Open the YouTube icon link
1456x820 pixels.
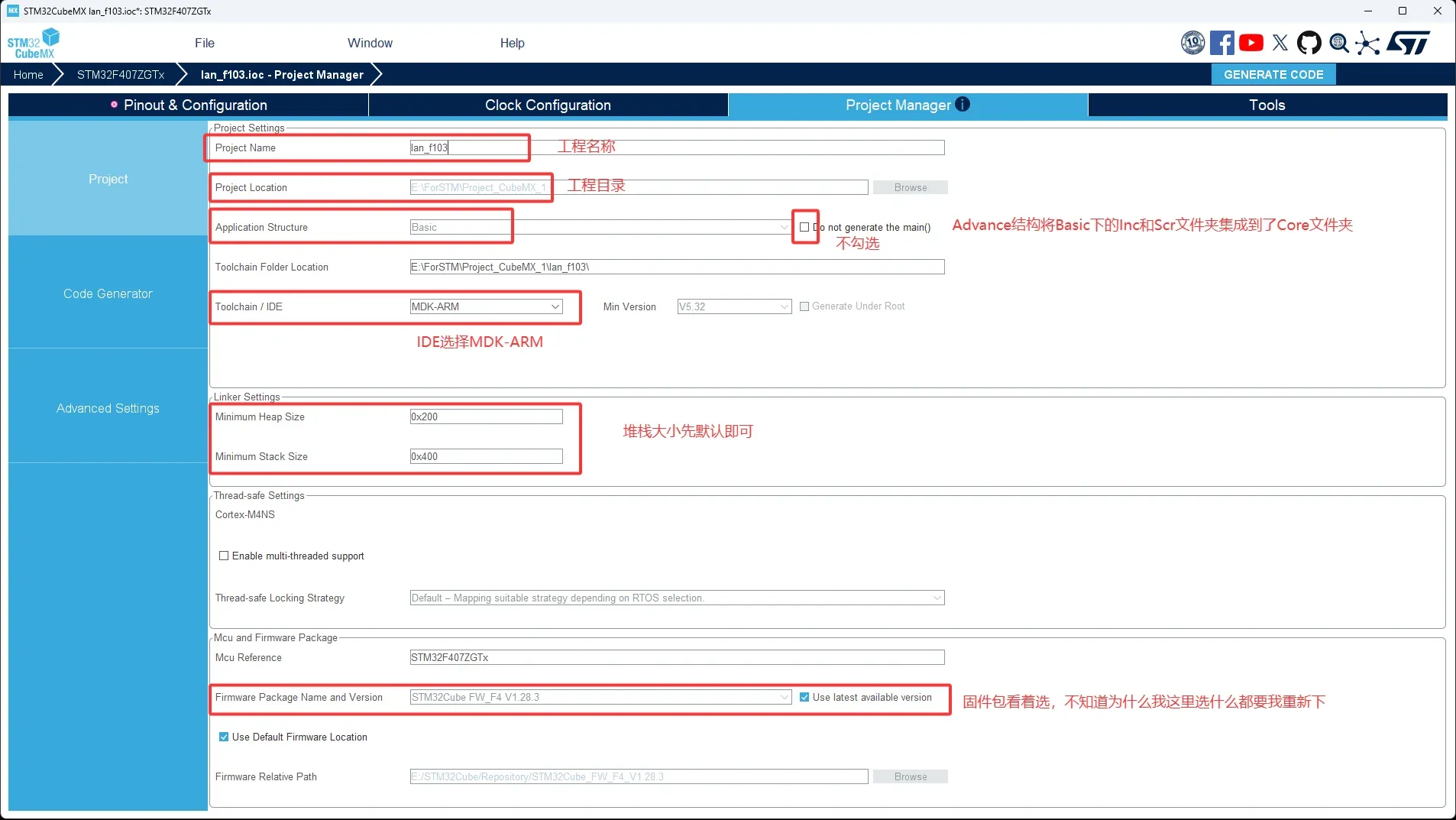(x=1251, y=43)
